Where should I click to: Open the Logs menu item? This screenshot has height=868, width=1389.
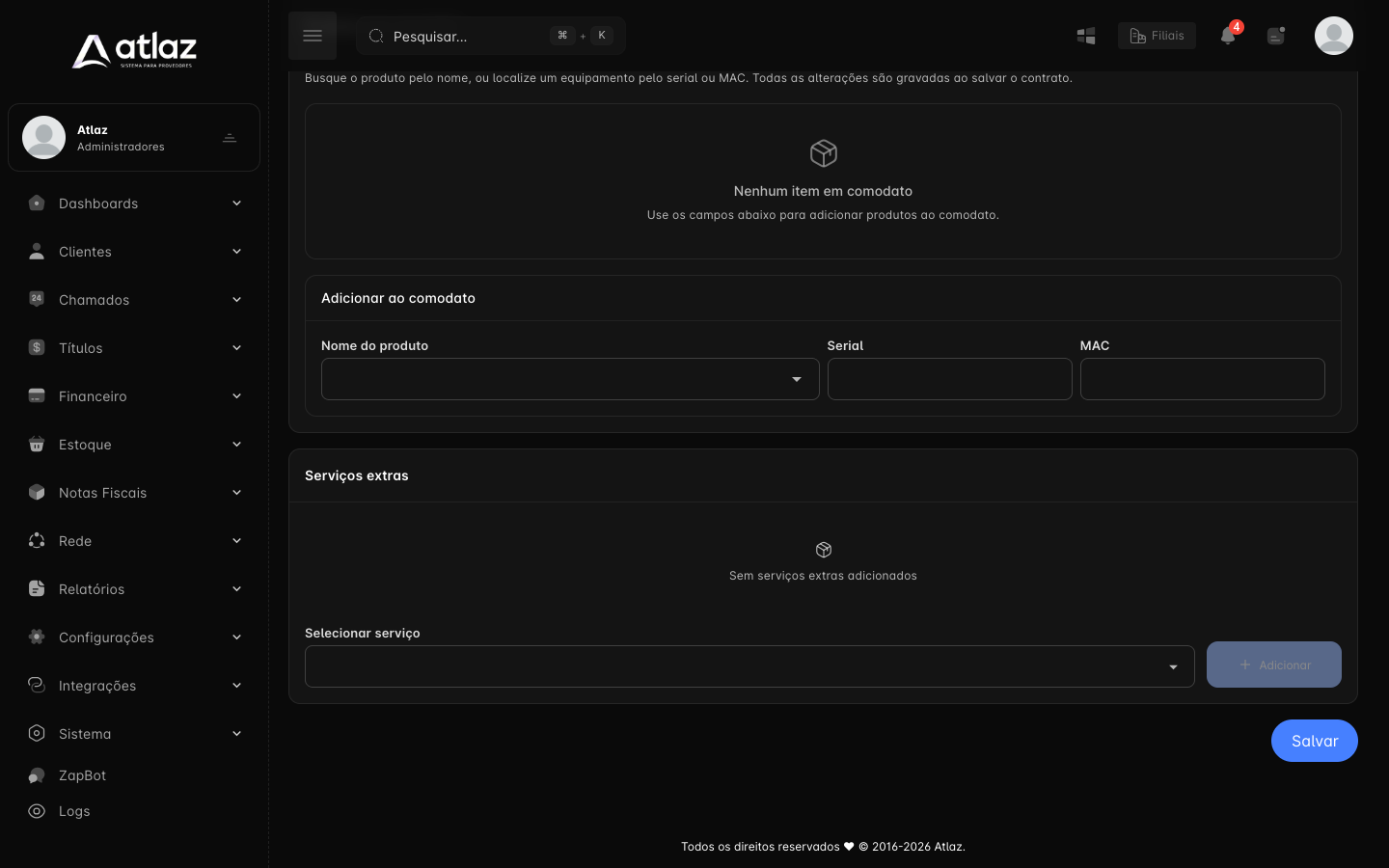pyautogui.click(x=134, y=811)
